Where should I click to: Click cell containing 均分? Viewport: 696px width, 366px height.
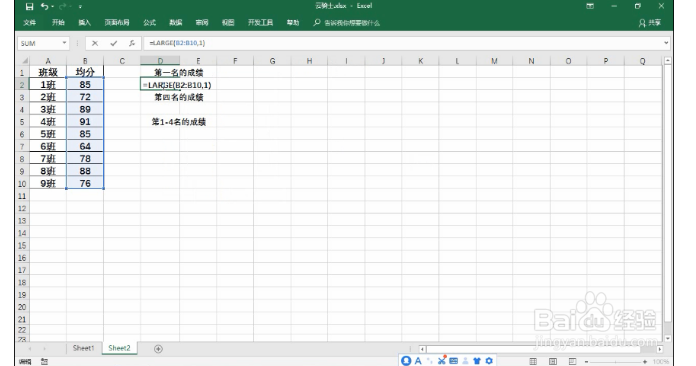click(85, 72)
